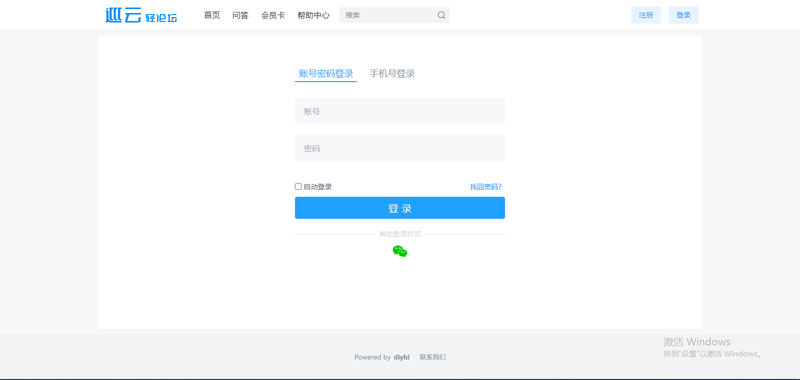The height and width of the screenshot is (380, 800).
Task: Open the 会员卡 page
Action: click(x=273, y=15)
